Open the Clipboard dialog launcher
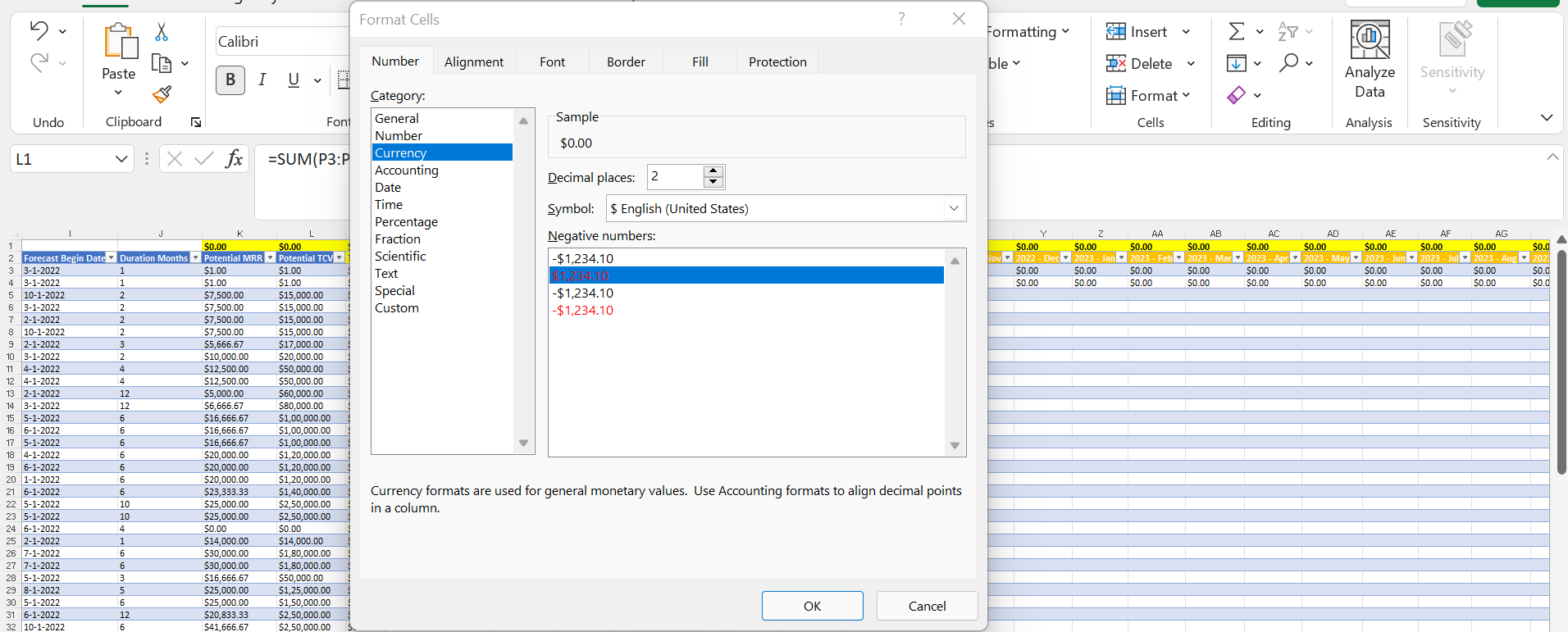 coord(196,122)
